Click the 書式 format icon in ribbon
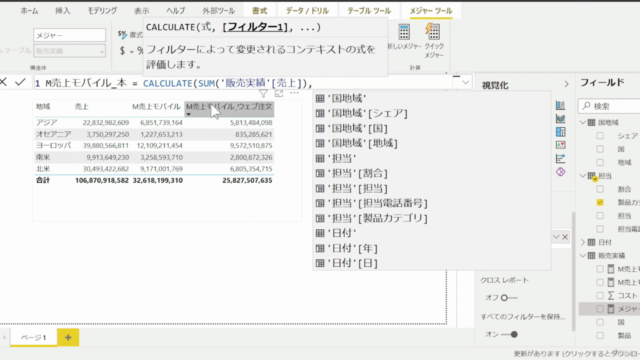 [x=122, y=35]
